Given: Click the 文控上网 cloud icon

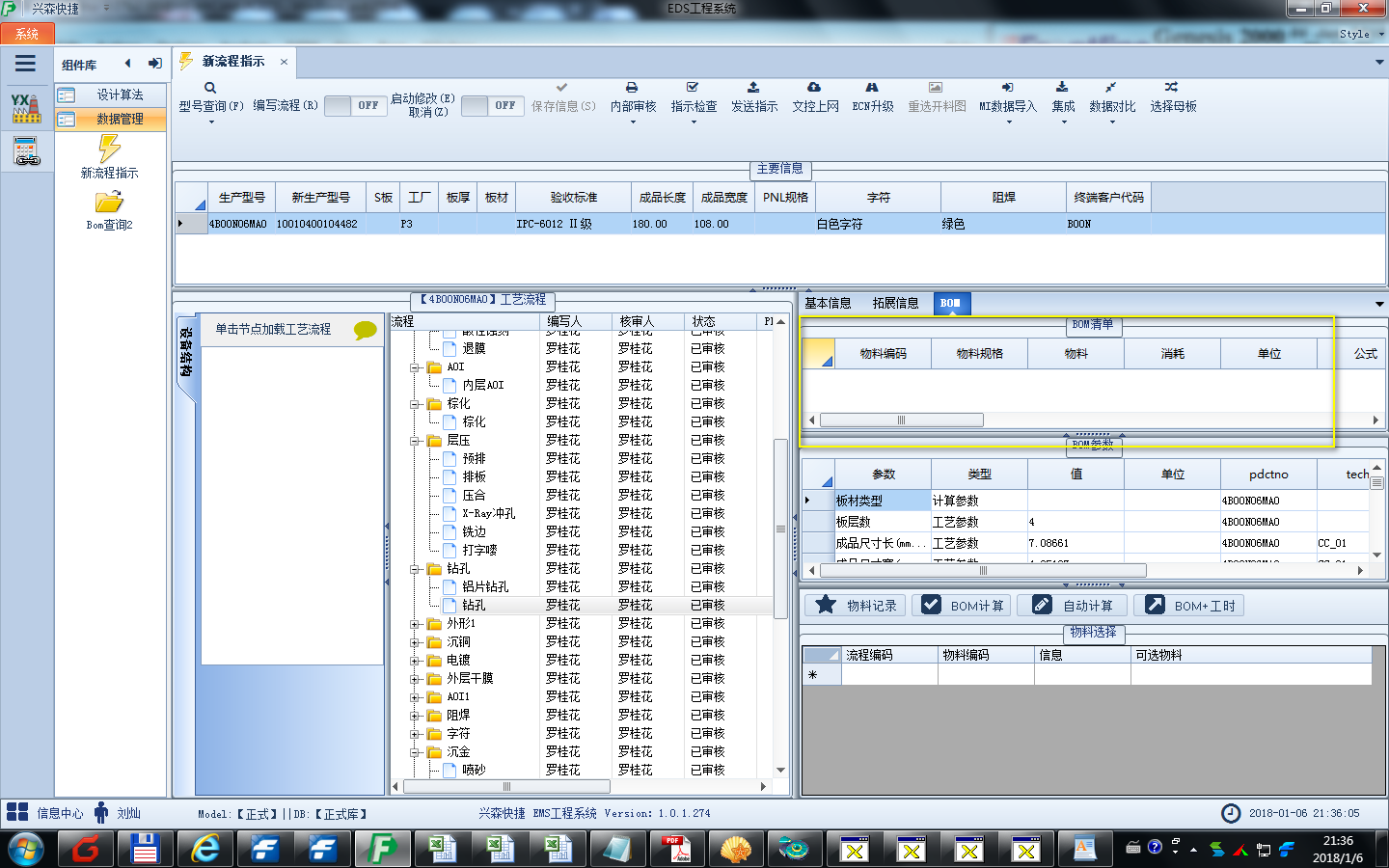Looking at the screenshot, I should tap(814, 87).
